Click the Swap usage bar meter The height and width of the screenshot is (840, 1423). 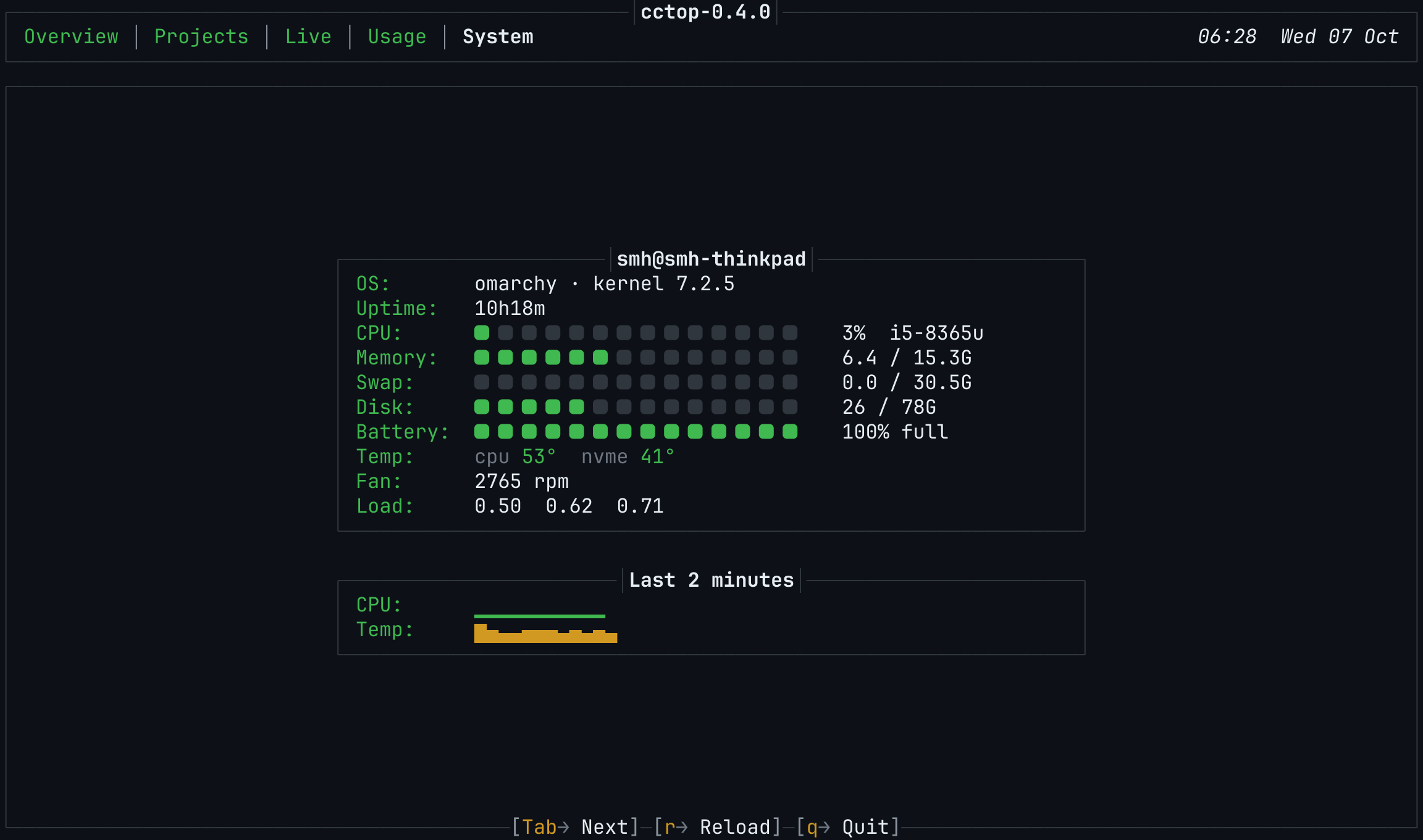[636, 382]
